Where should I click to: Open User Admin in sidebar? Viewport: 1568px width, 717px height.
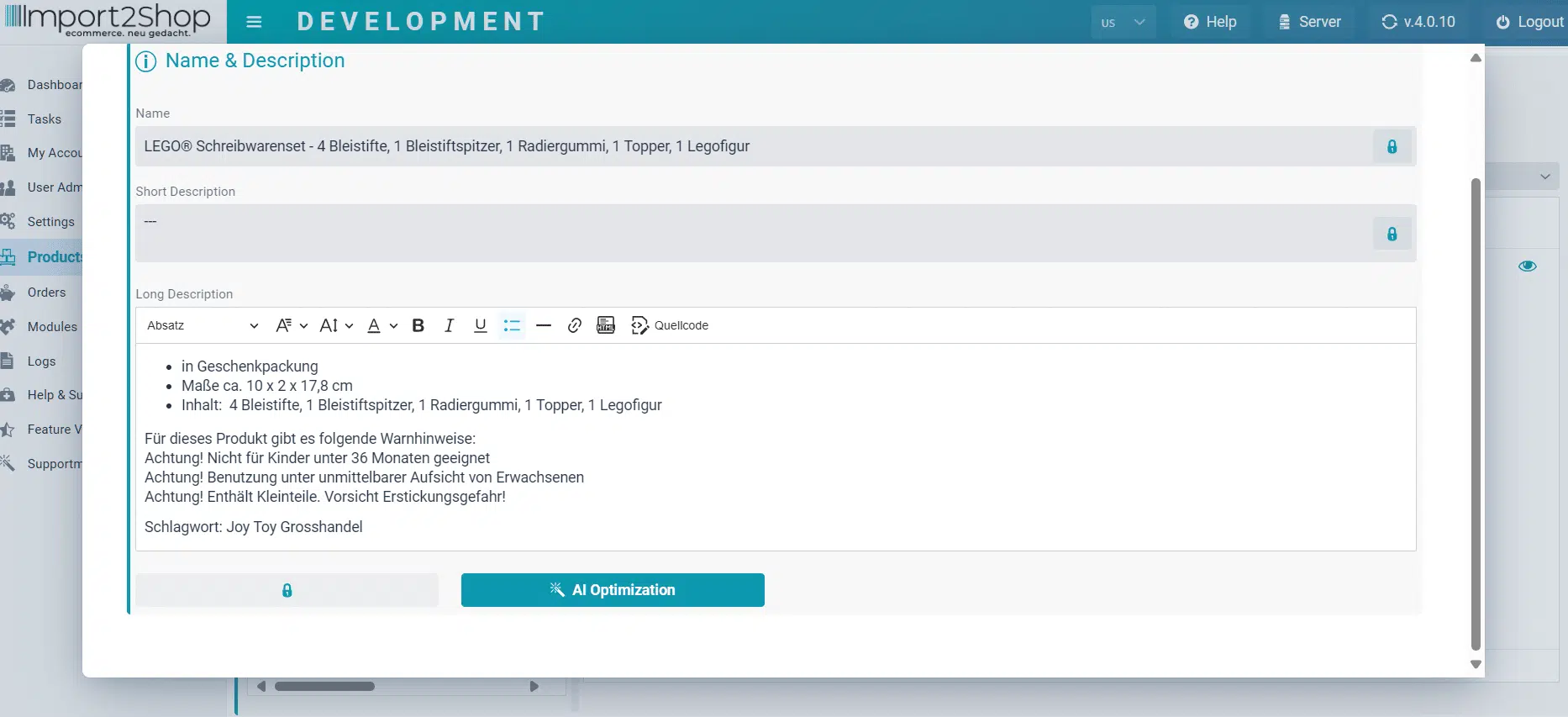pyautogui.click(x=41, y=187)
